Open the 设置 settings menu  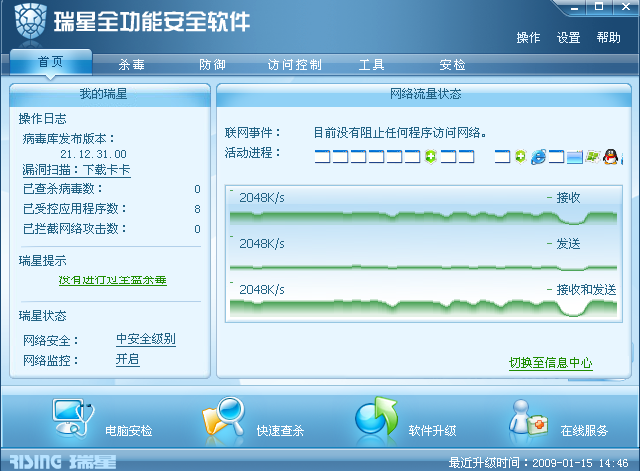569,38
